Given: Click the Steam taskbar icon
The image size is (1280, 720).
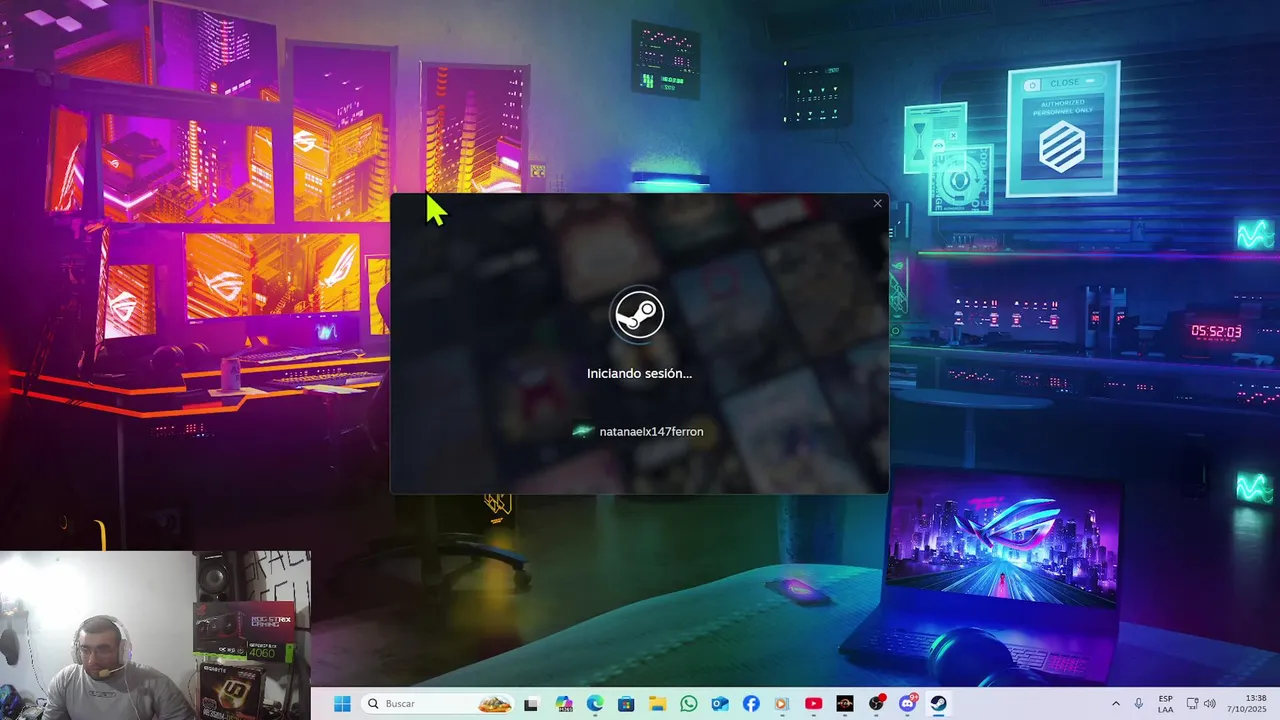Looking at the screenshot, I should [939, 704].
